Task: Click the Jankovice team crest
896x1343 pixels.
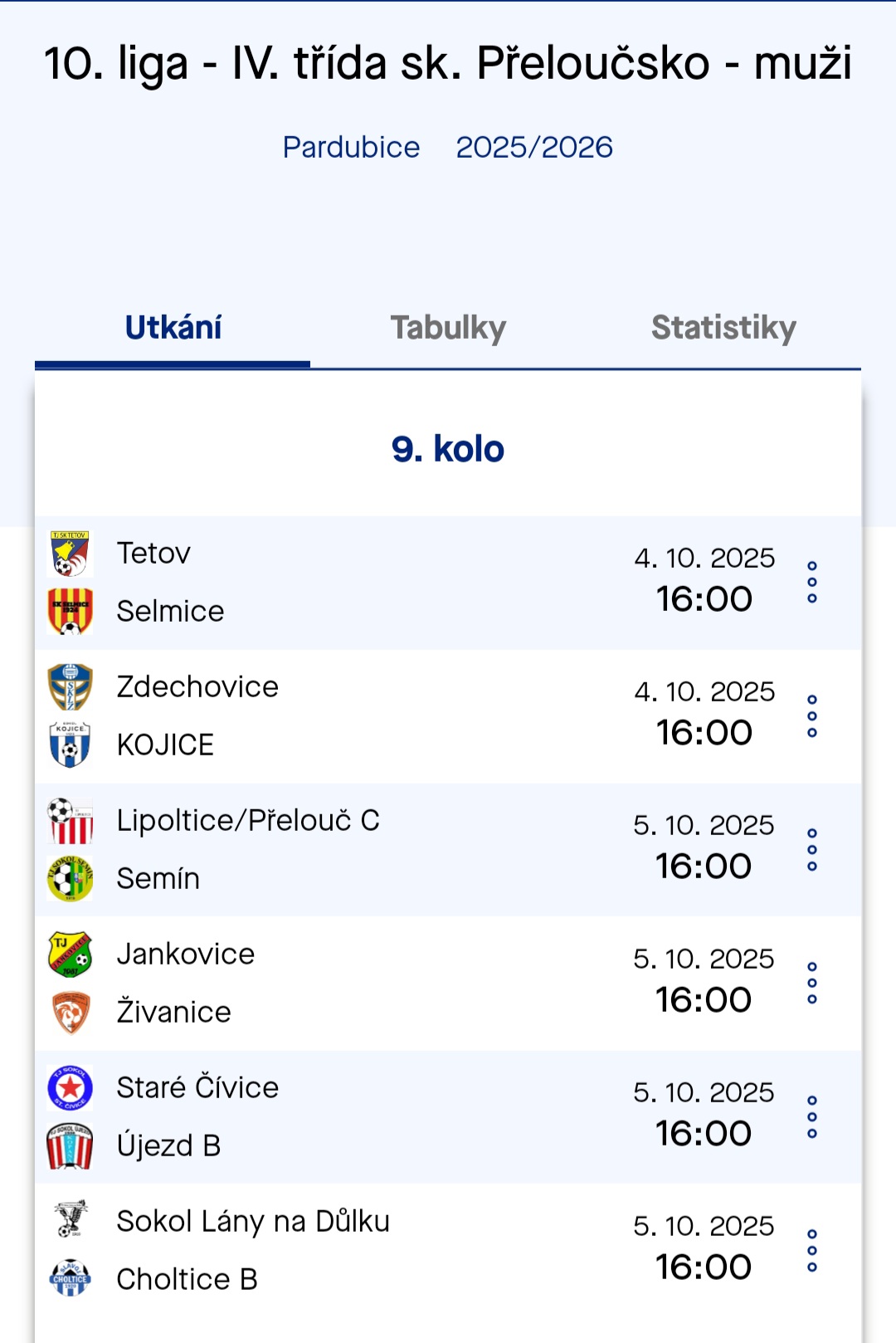Action: coord(71,955)
